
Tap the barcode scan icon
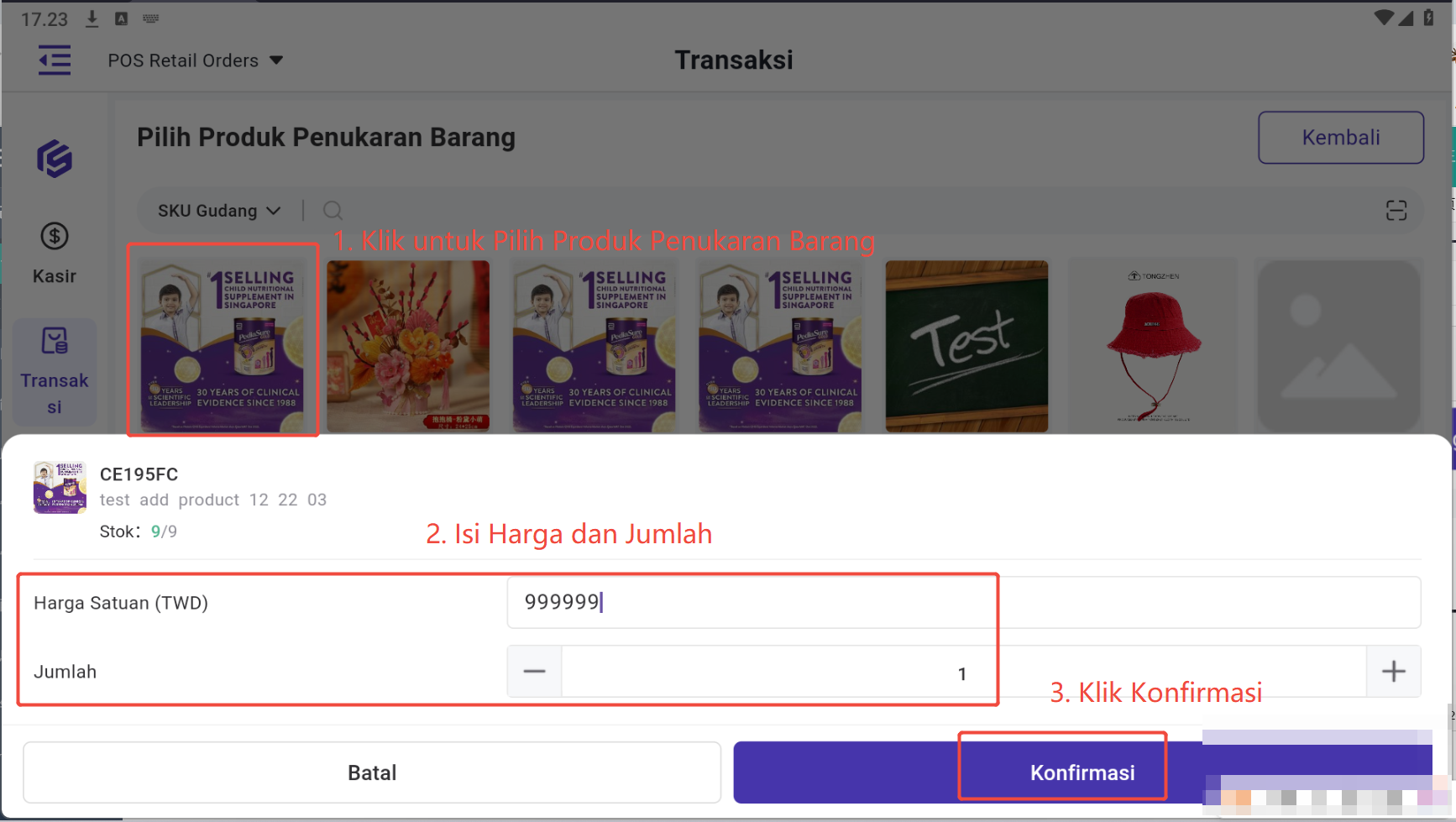(1396, 211)
